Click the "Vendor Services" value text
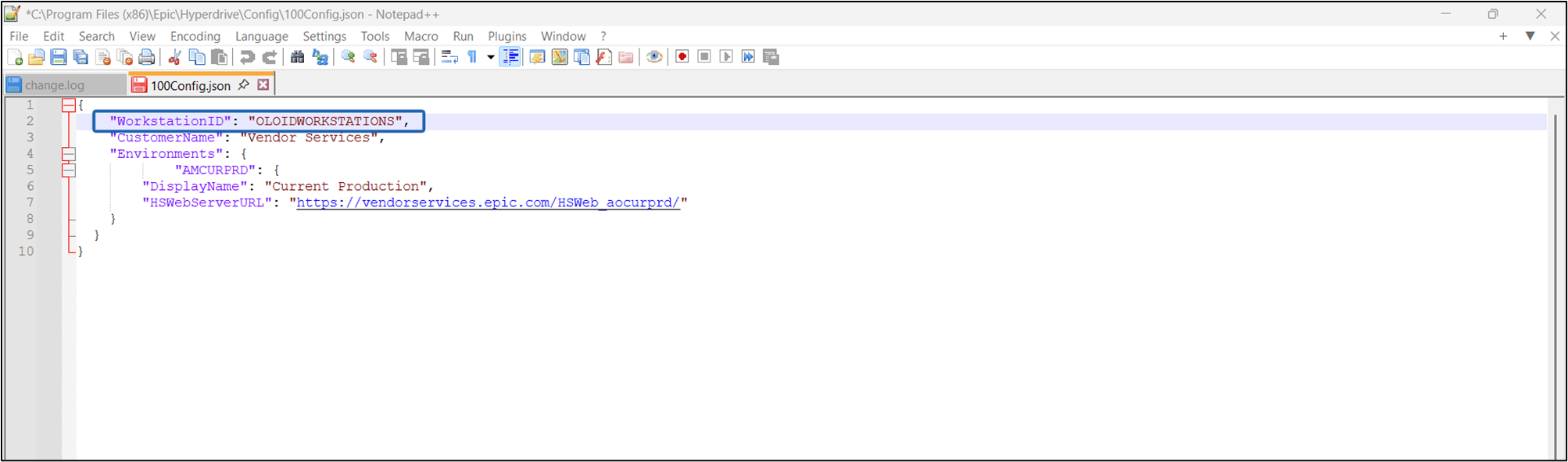Image resolution: width=1568 pixels, height=462 pixels. point(309,138)
